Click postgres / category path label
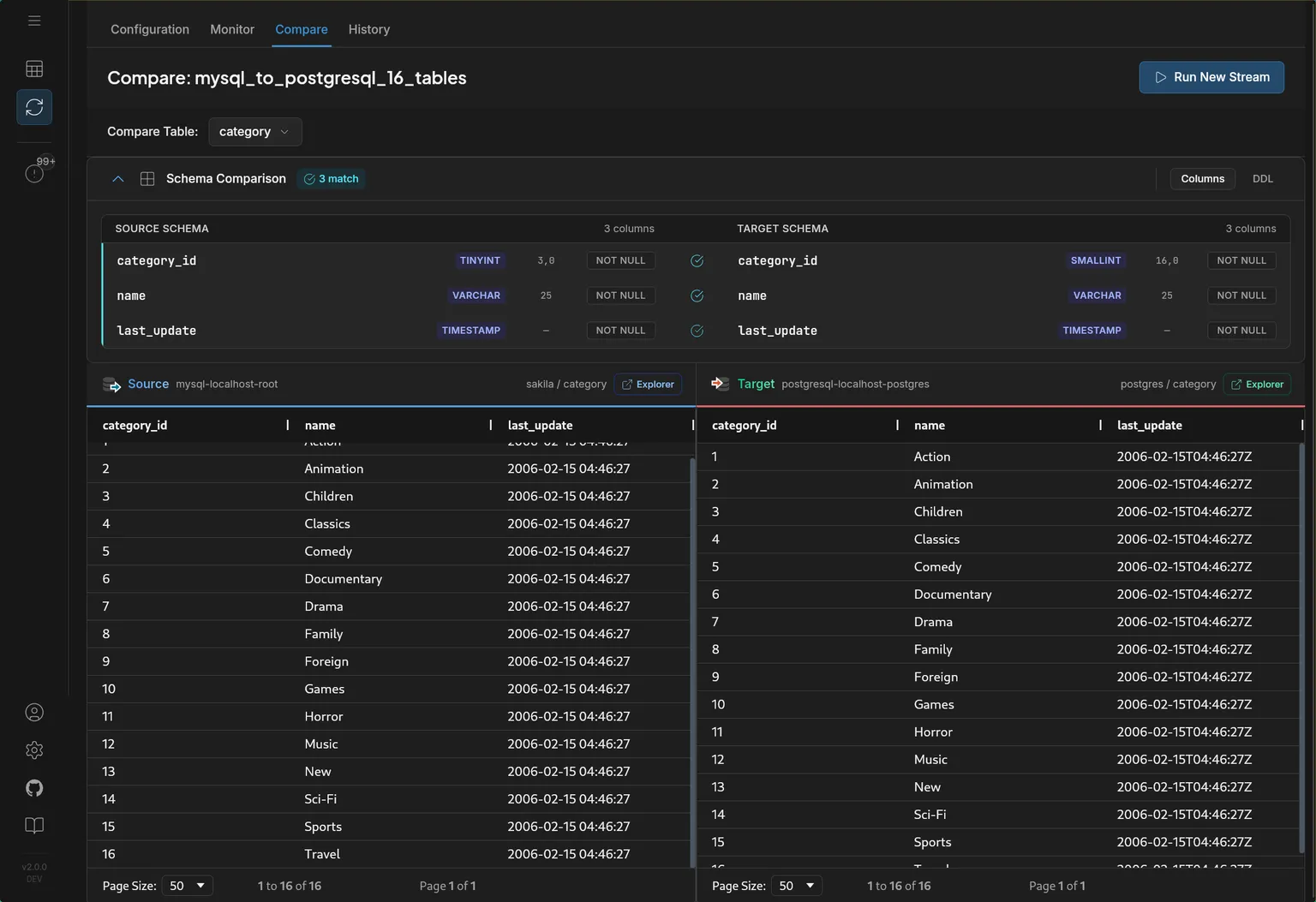 (1169, 385)
